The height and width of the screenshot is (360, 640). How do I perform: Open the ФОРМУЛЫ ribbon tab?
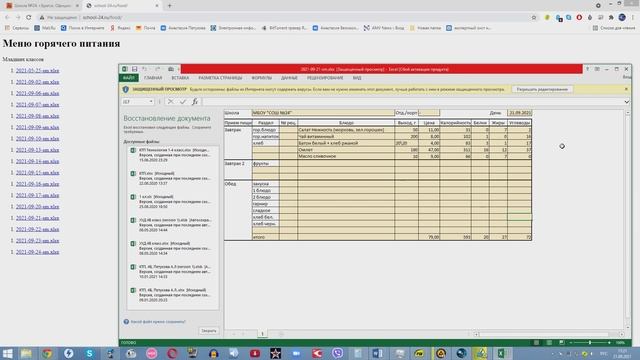(x=262, y=78)
